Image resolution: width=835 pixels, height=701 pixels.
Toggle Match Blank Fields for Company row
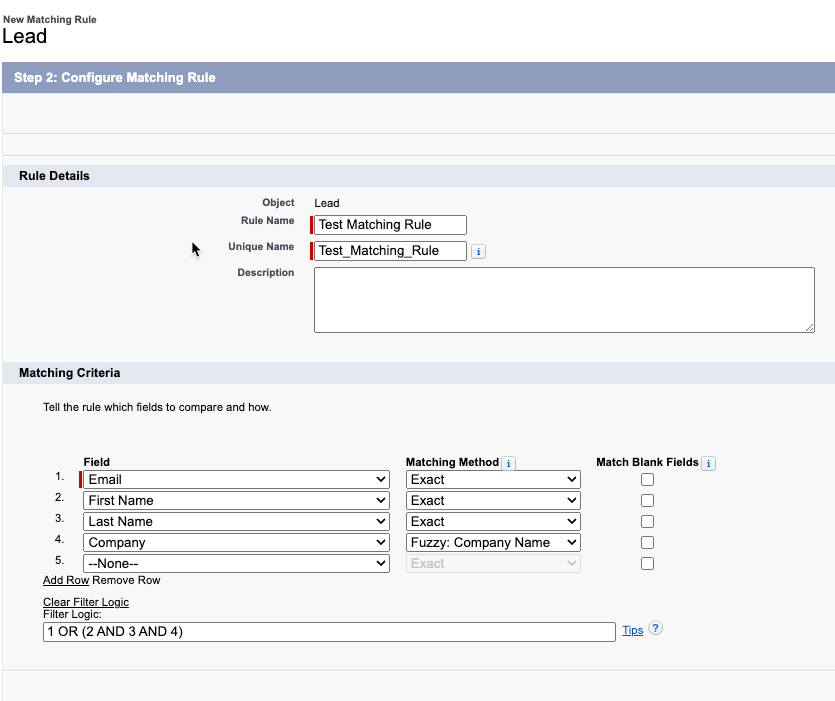[x=647, y=542]
